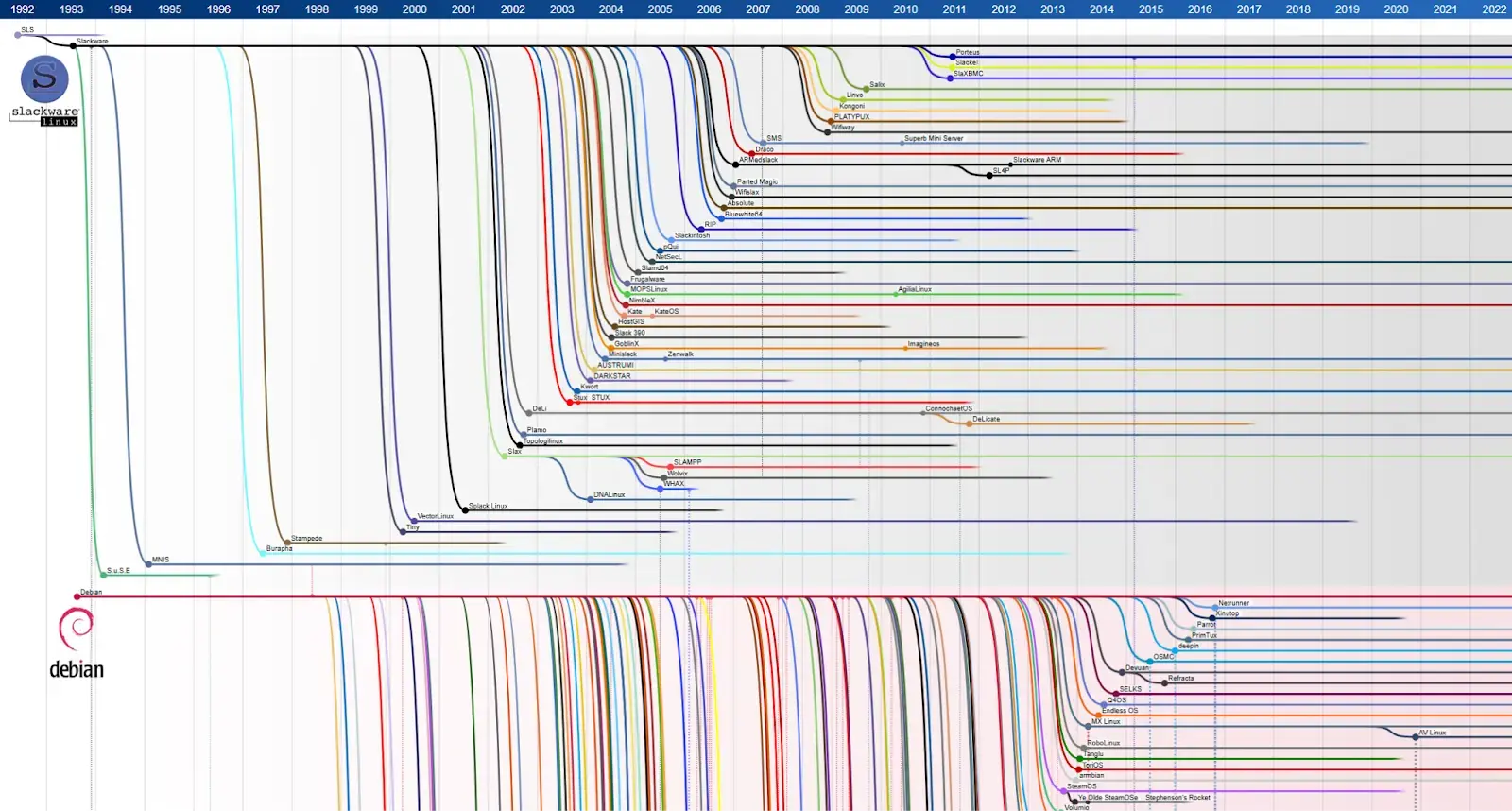Click the Porteus branch label
Viewport: 1512px width, 811px height.
968,53
